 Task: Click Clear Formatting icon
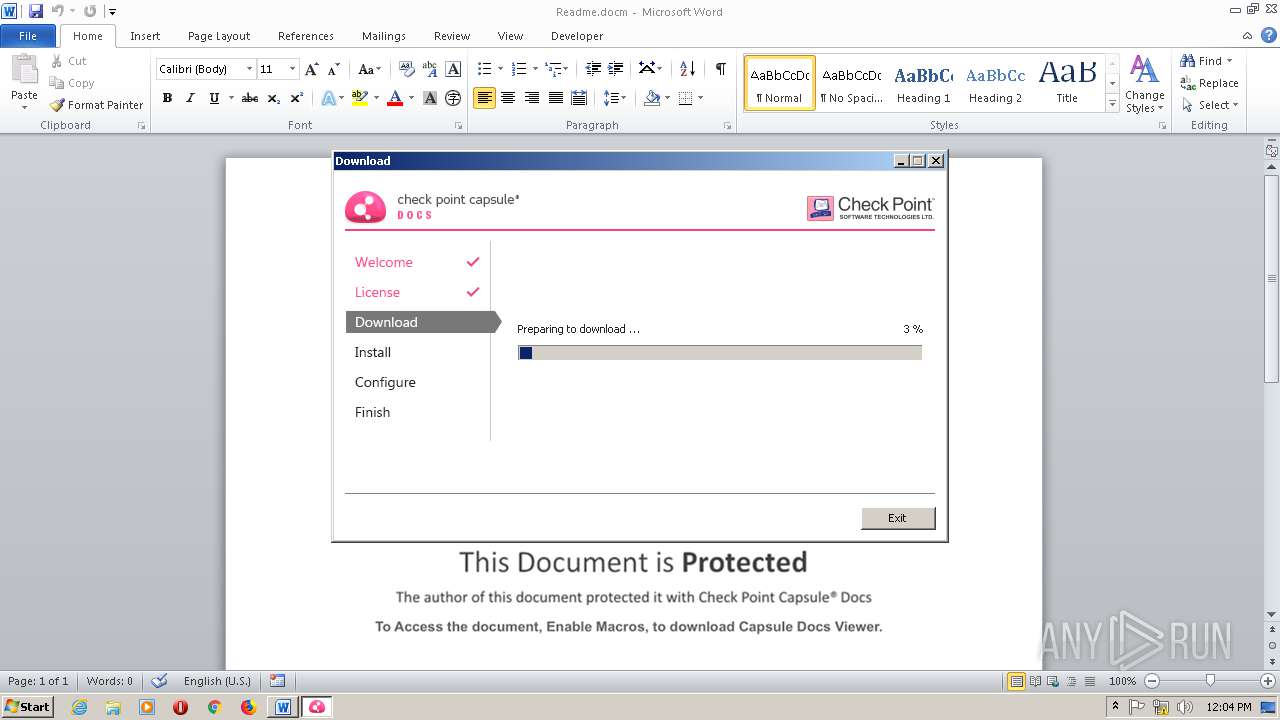(x=407, y=69)
